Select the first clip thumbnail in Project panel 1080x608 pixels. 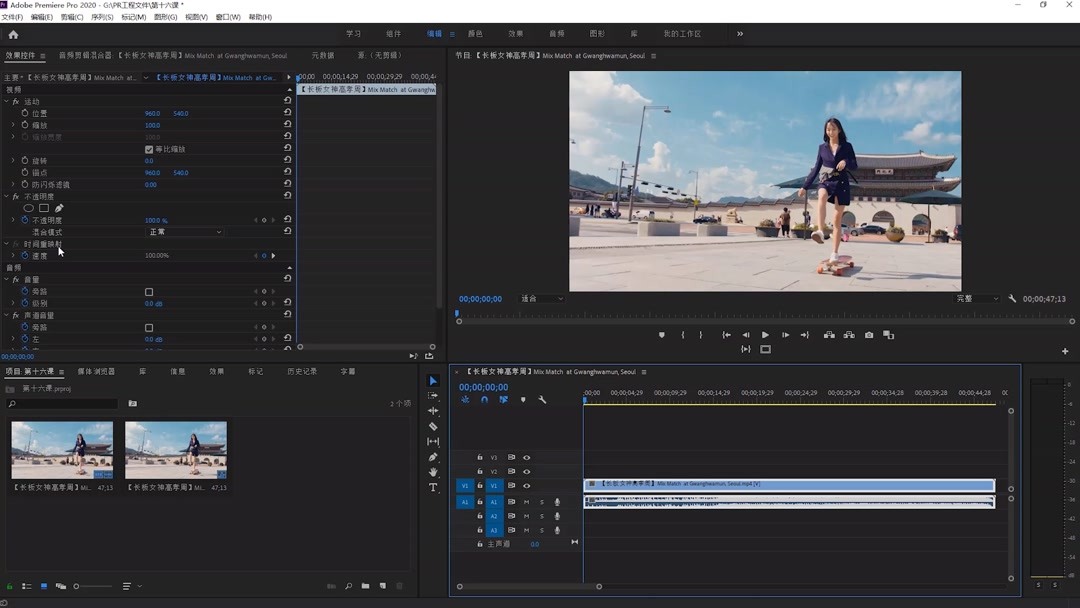(x=62, y=451)
